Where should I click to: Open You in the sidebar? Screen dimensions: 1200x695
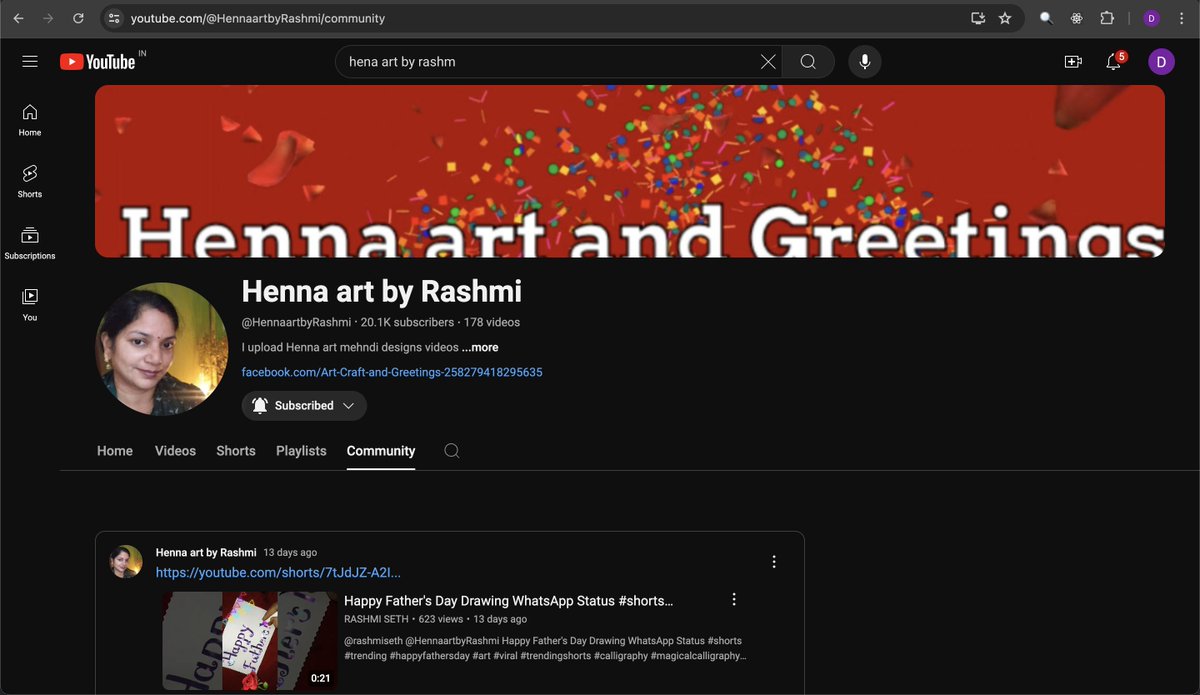click(30, 305)
